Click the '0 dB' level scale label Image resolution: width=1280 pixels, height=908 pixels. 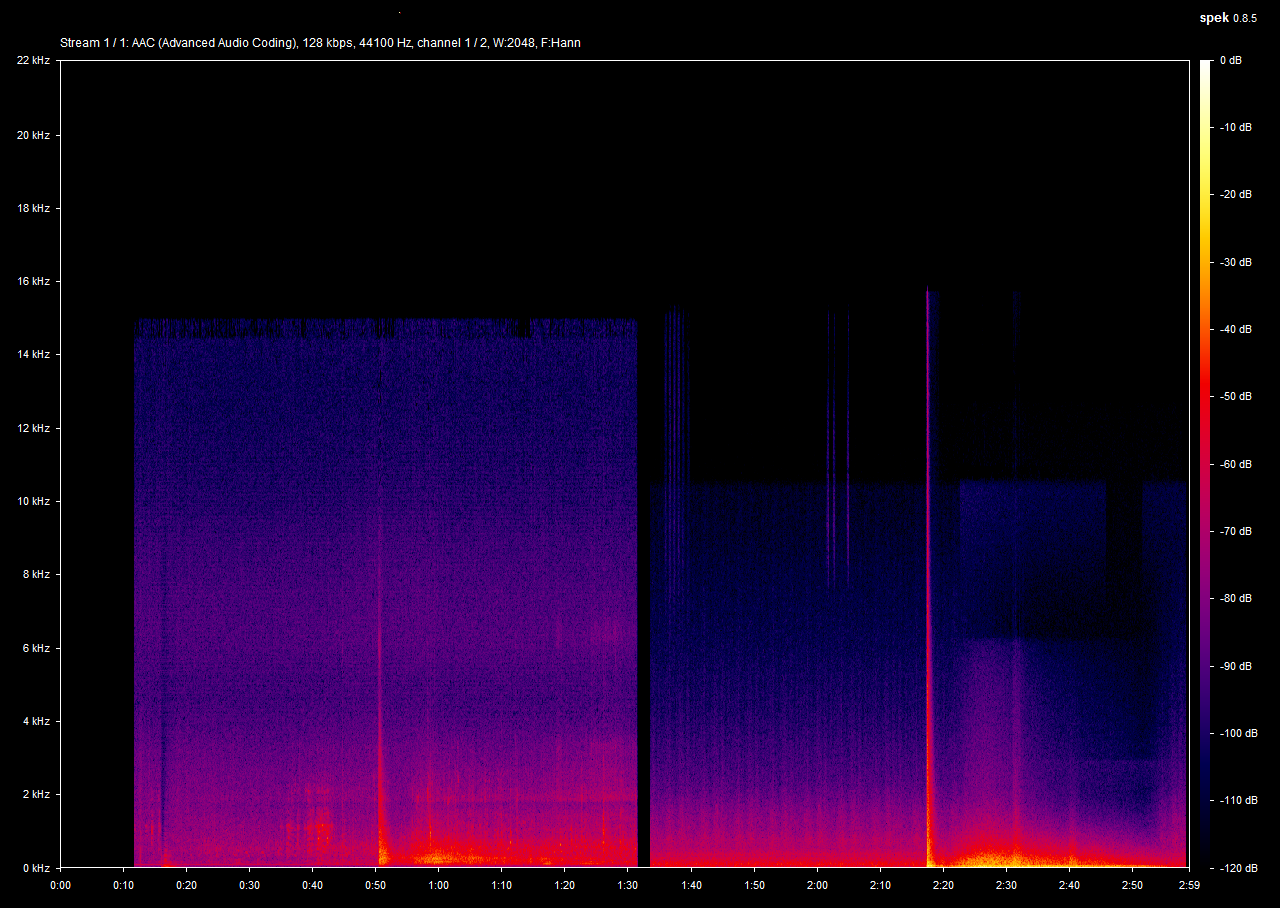pos(1231,61)
